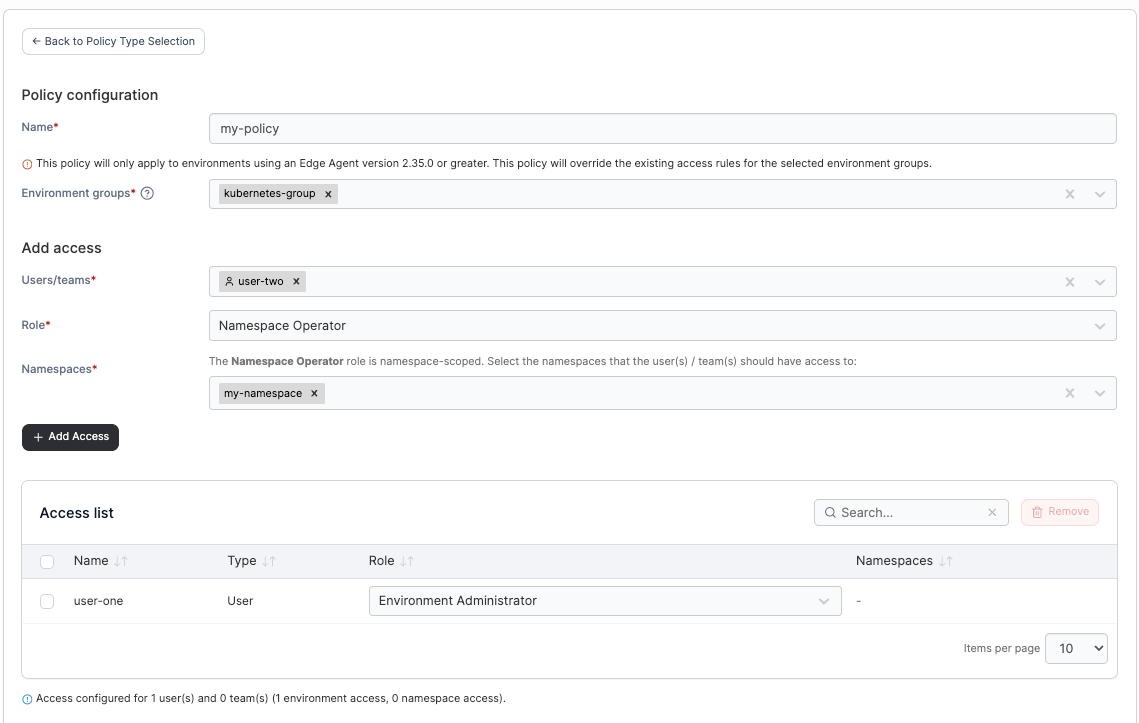This screenshot has width=1139, height=723.
Task: Clear all selected Namespaces
Action: click(x=1070, y=394)
